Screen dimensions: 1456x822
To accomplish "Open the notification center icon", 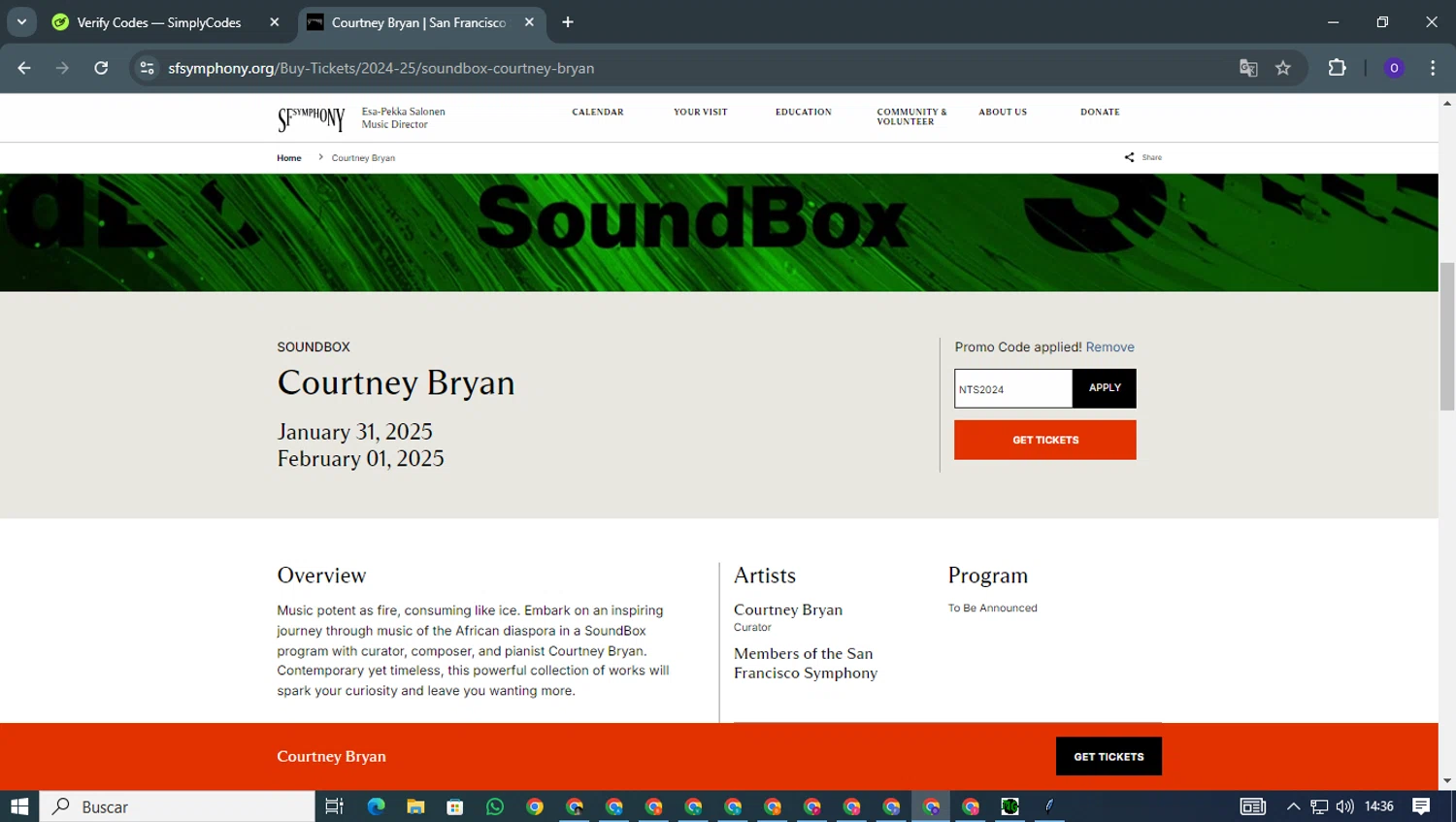I will pos(1421,806).
